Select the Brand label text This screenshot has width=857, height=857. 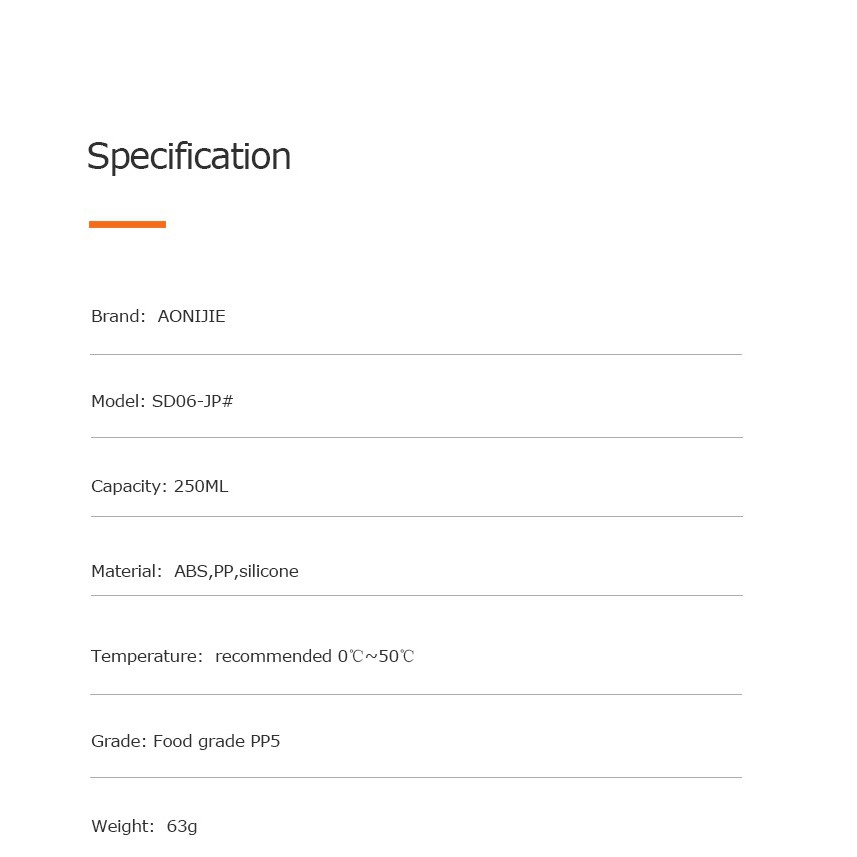(x=118, y=316)
